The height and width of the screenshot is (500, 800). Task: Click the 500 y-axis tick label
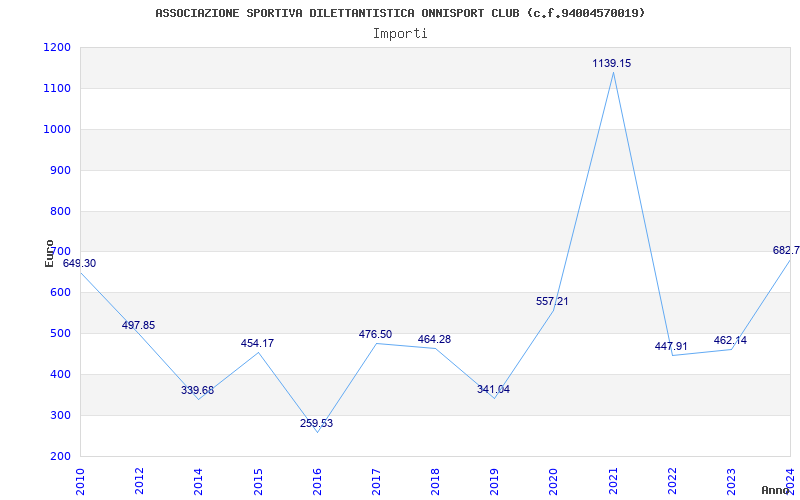(x=60, y=333)
